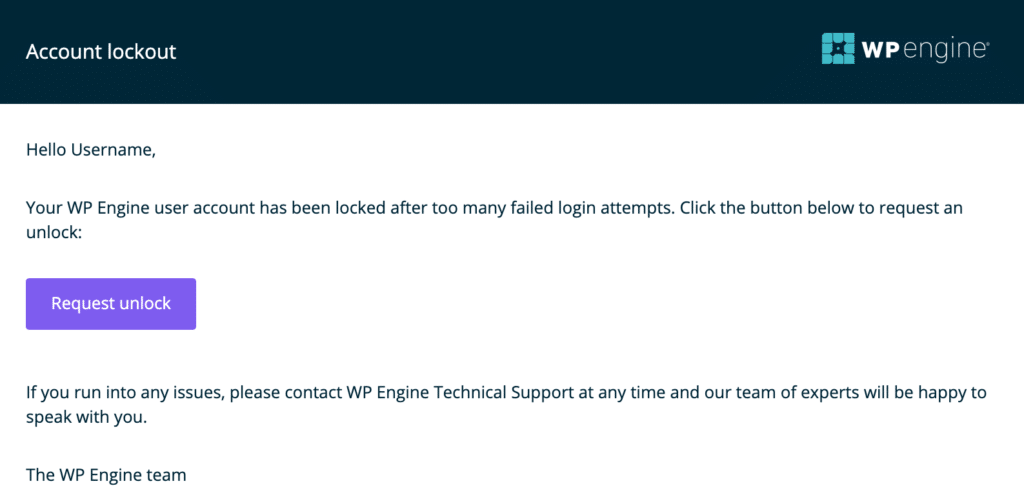Click the word unlock: ending first paragraph
Screen dimensions: 1024x497
pos(54,232)
